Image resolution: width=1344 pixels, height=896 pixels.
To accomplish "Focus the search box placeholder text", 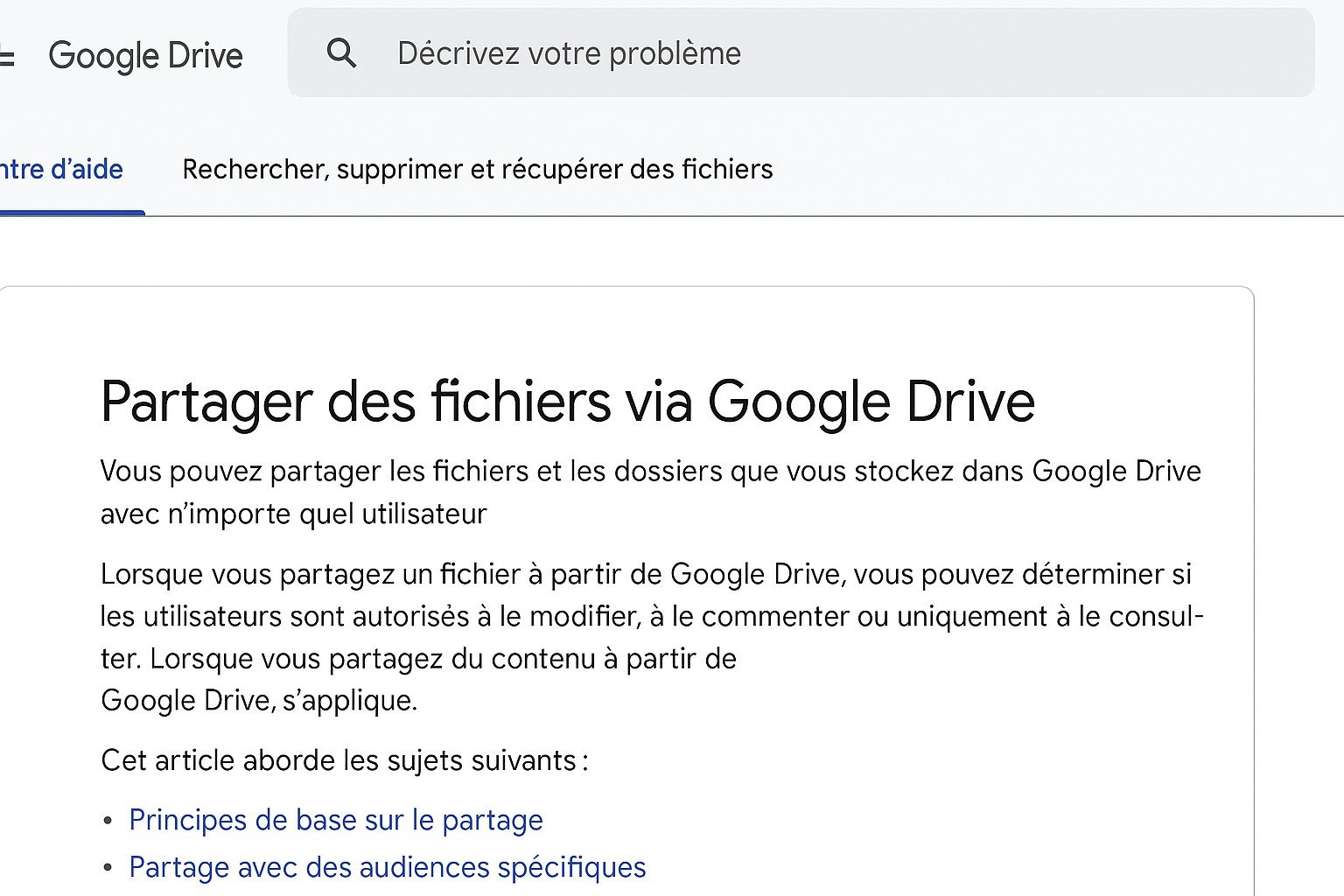I will (x=569, y=53).
